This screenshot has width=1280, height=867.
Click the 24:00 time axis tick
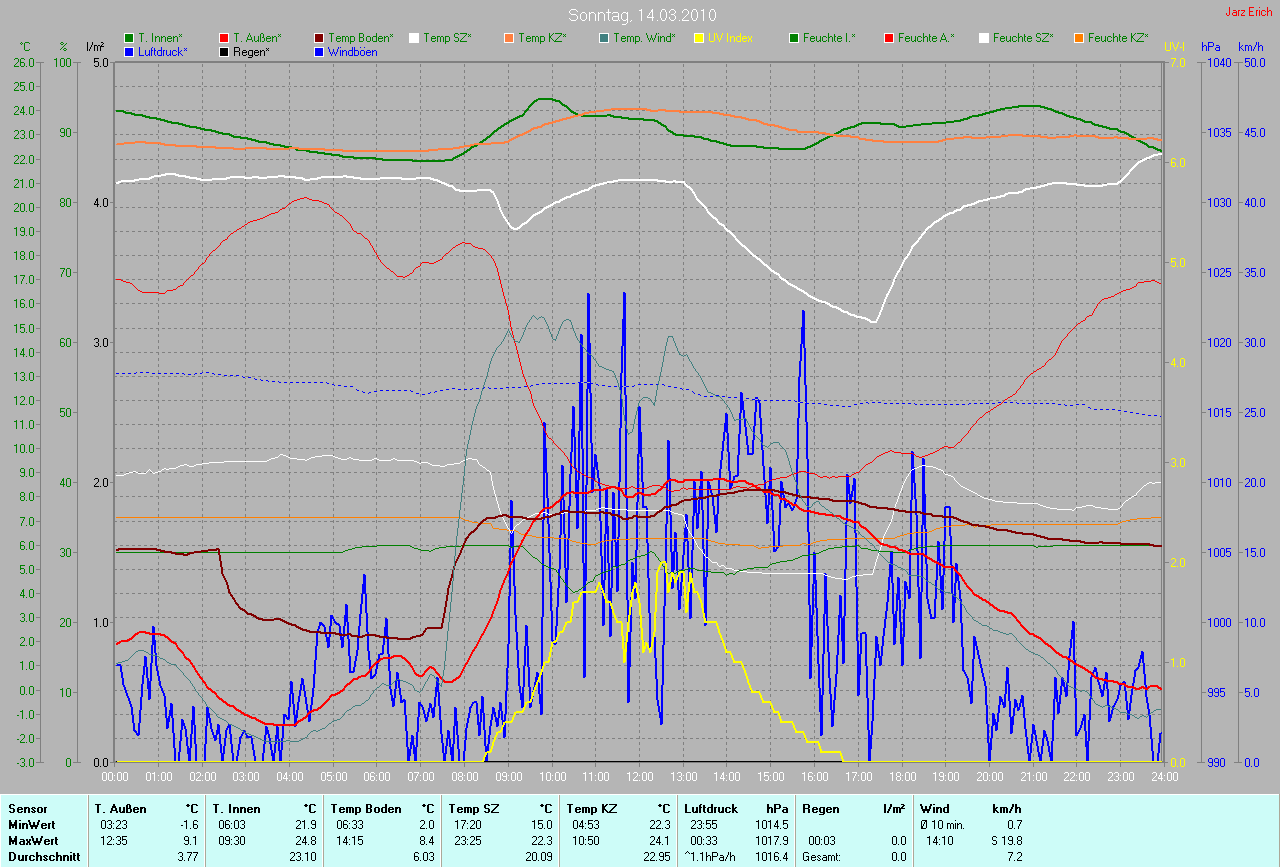[x=1163, y=777]
